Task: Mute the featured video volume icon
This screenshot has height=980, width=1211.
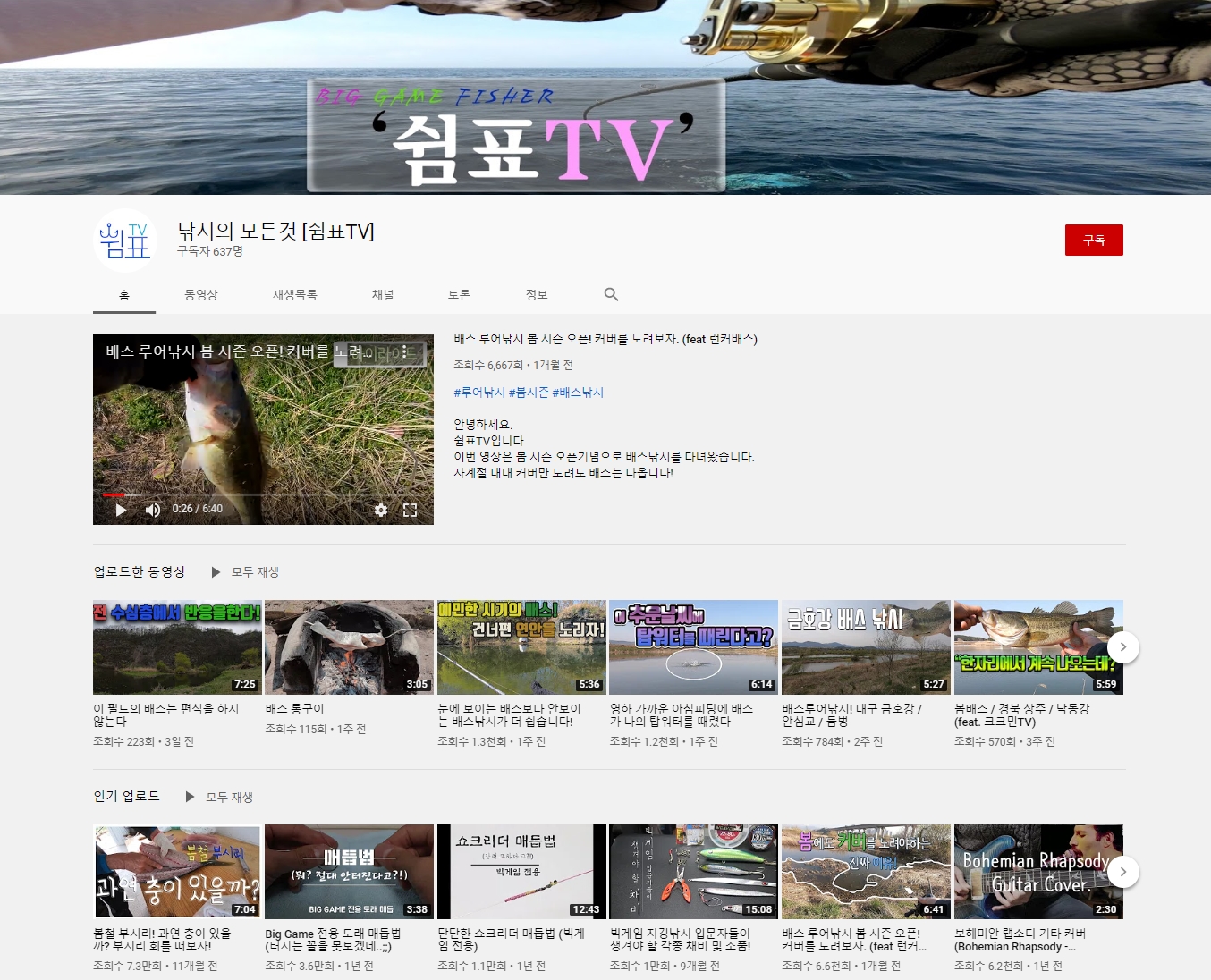Action: point(153,510)
